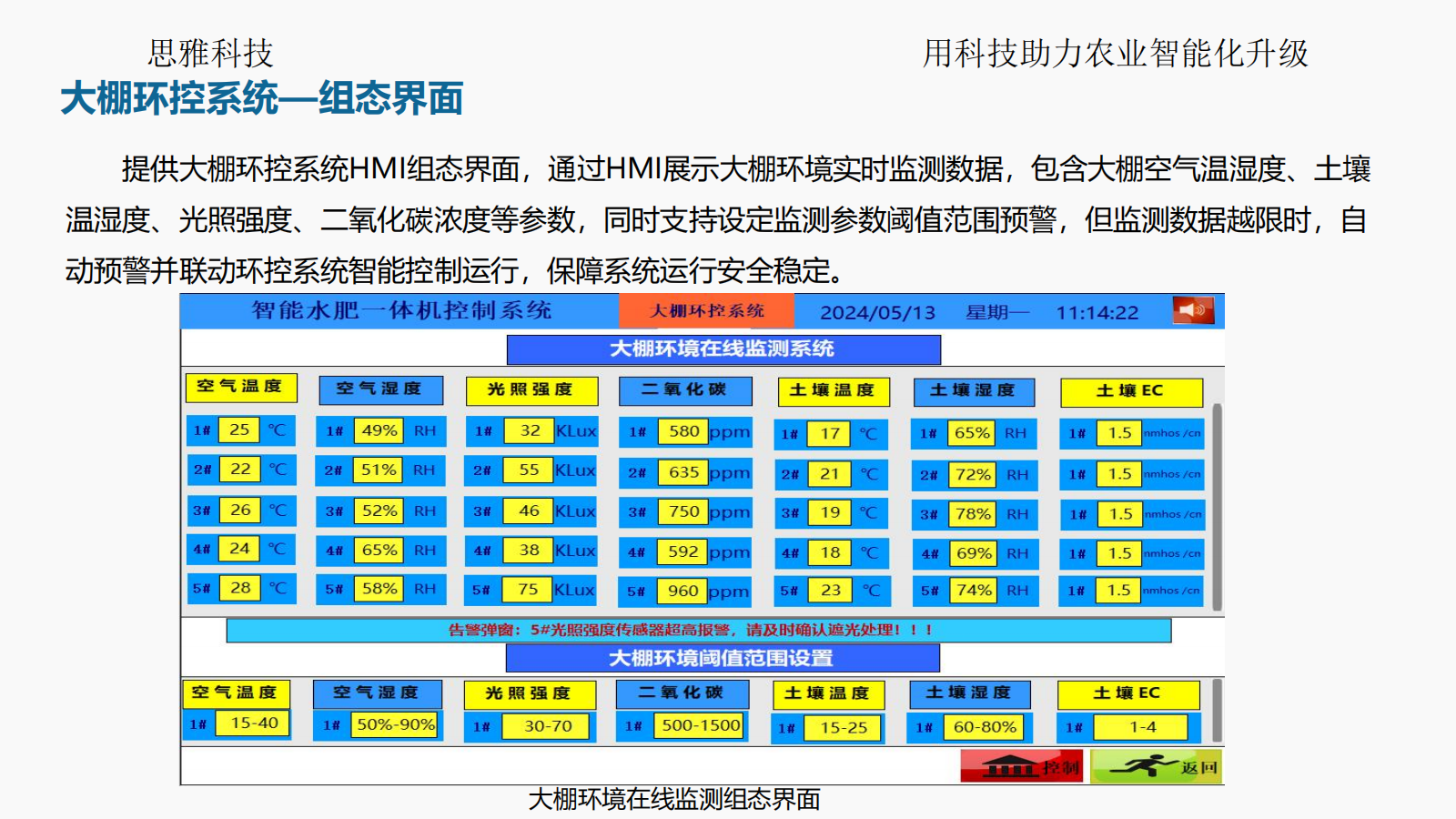
Task: Click air temperature 3# value 26
Action: pyautogui.click(x=239, y=510)
